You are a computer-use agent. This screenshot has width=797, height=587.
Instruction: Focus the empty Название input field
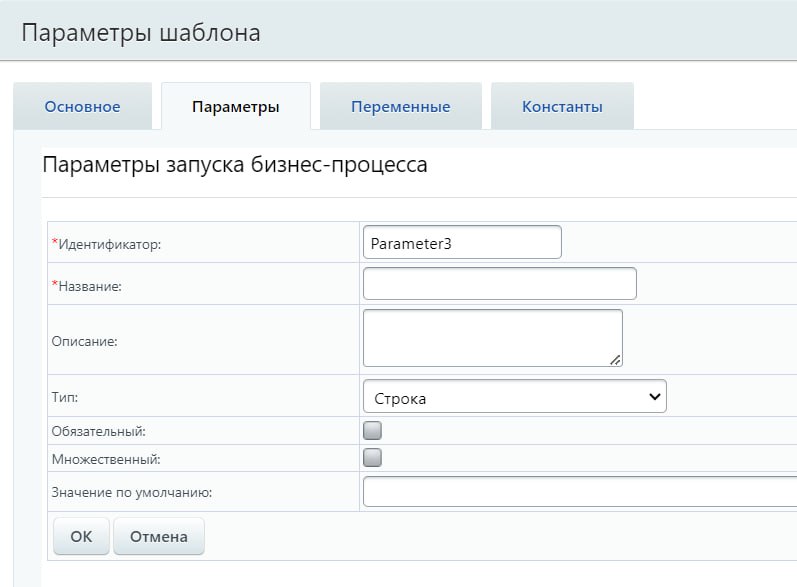499,284
